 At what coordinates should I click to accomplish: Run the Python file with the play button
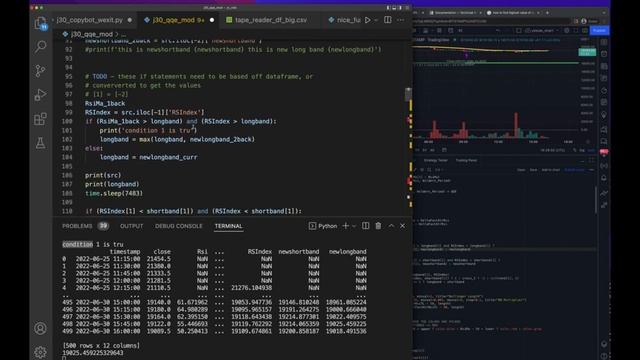[368, 20]
